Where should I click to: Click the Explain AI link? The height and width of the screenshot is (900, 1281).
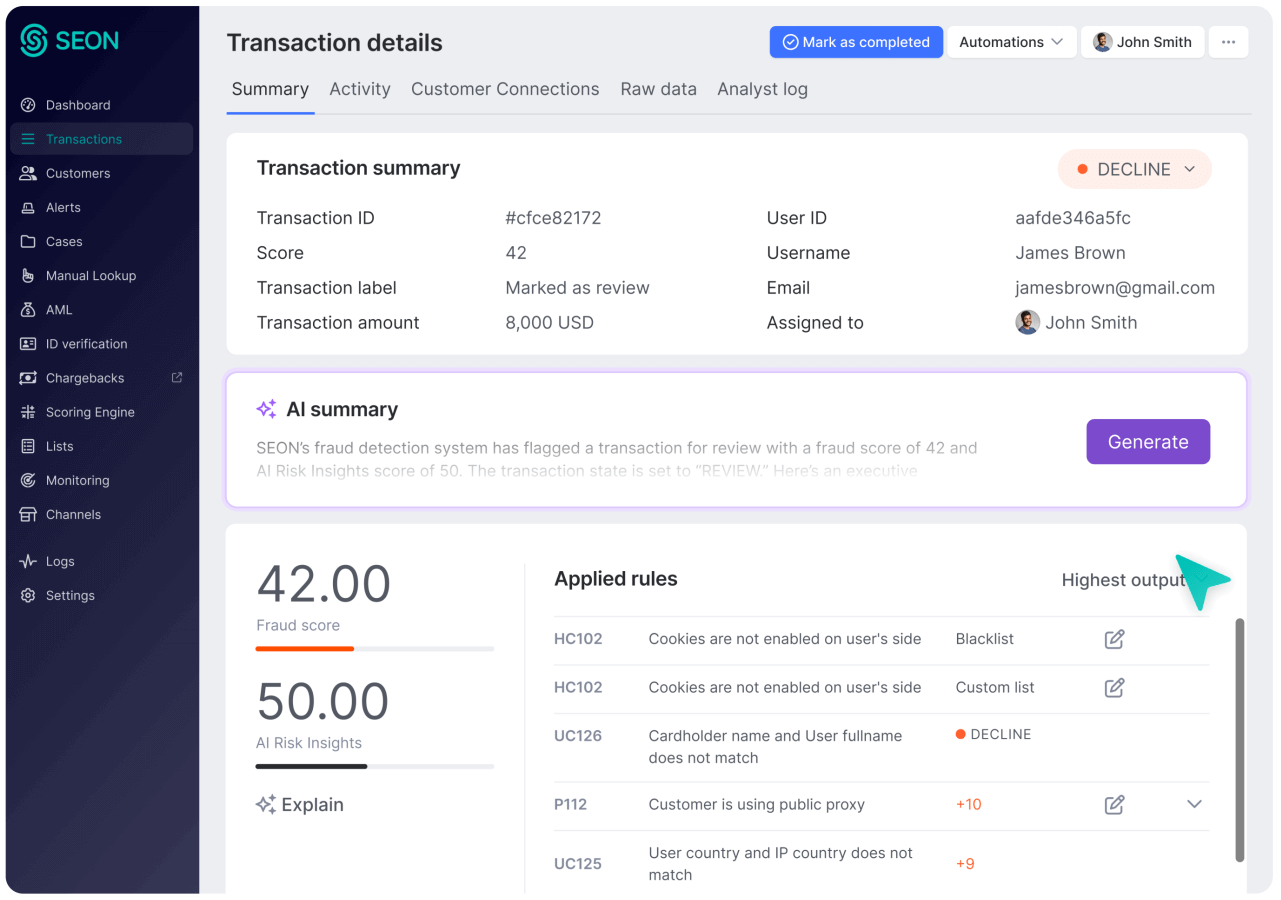[300, 805]
